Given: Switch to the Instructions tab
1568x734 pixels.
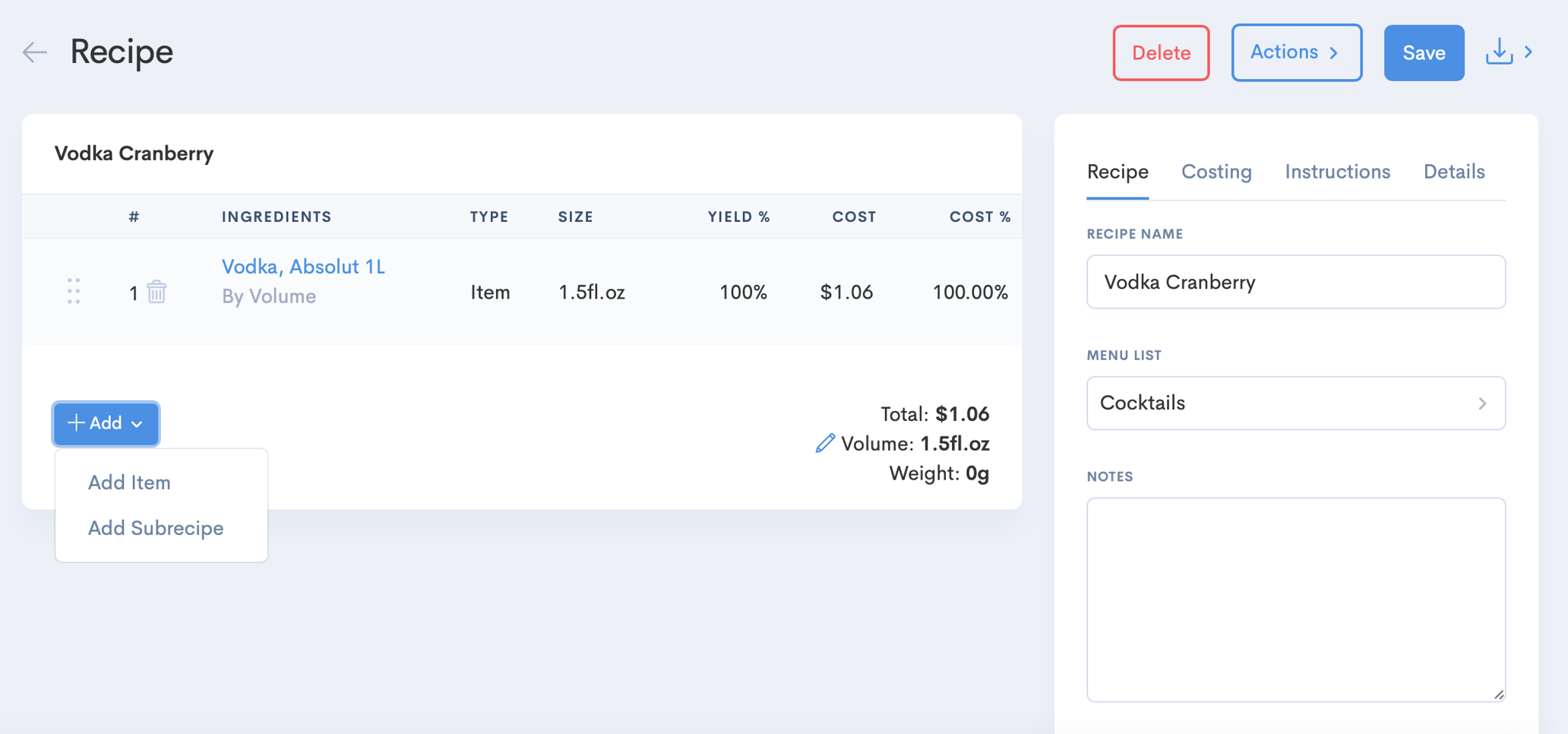Looking at the screenshot, I should [x=1337, y=172].
